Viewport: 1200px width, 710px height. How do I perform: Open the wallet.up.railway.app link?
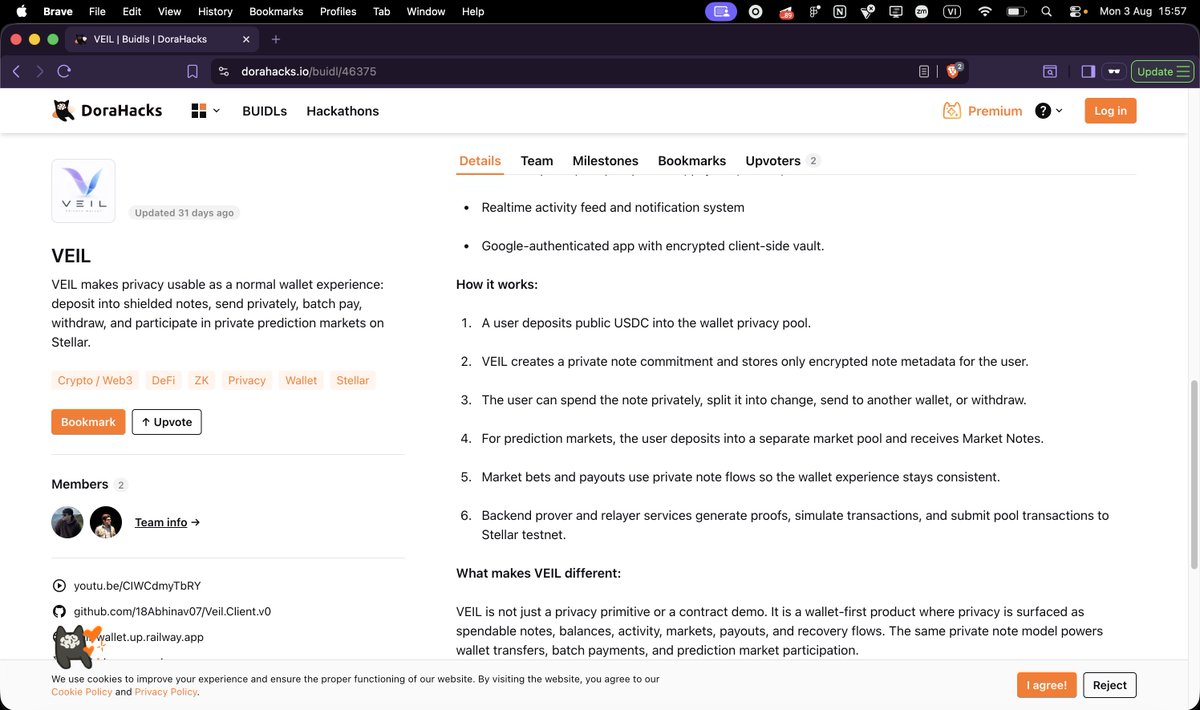click(150, 637)
